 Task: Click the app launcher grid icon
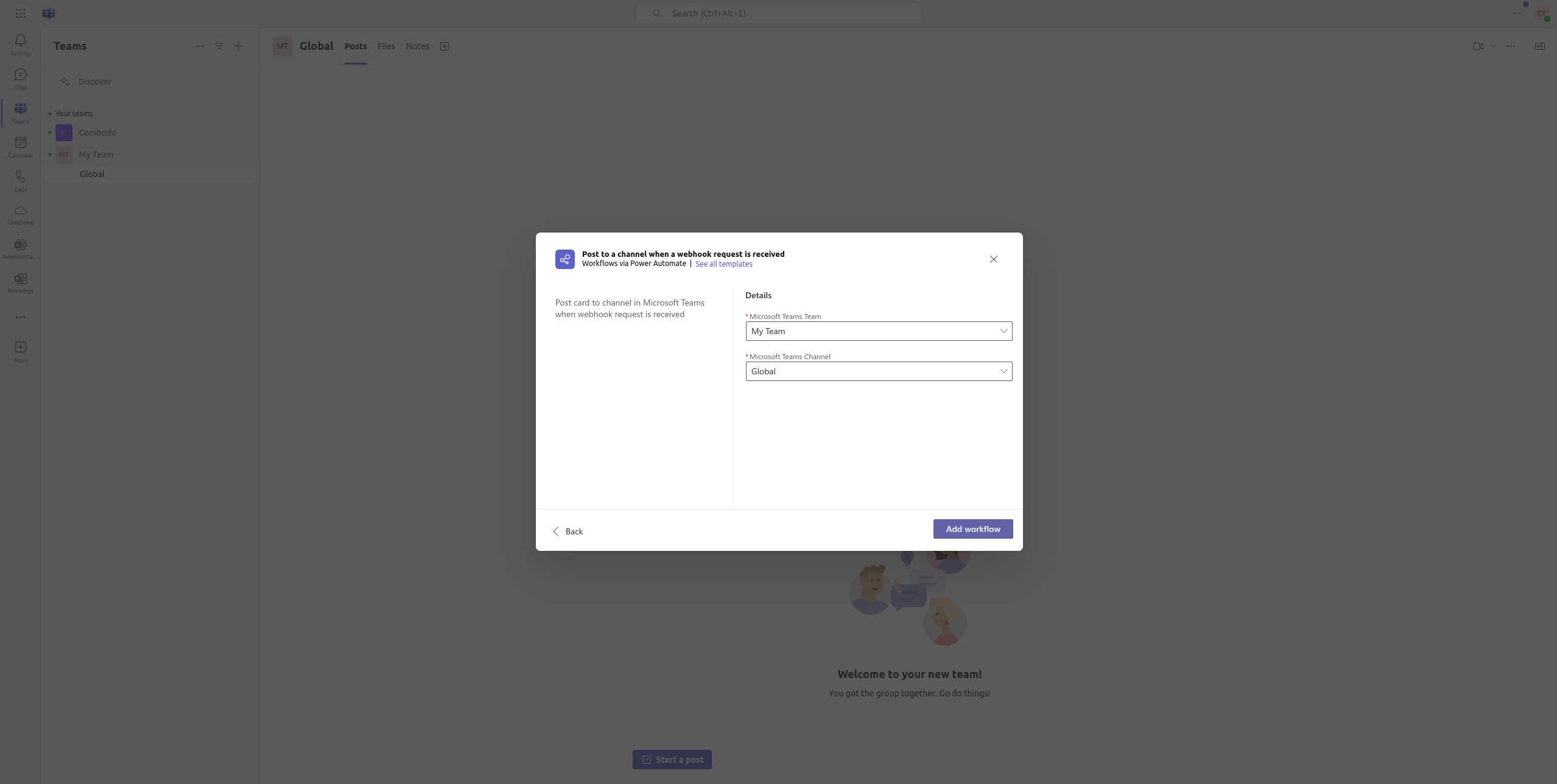(20, 13)
